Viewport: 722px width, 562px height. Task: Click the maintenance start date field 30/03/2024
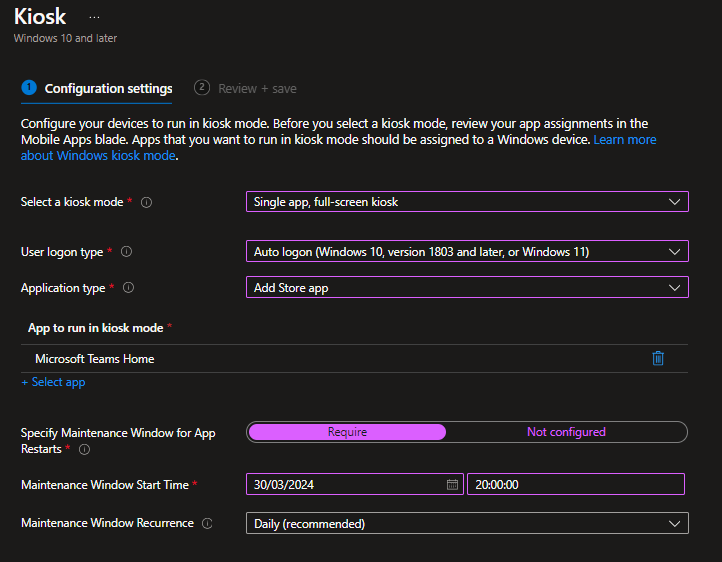pyautogui.click(x=345, y=484)
